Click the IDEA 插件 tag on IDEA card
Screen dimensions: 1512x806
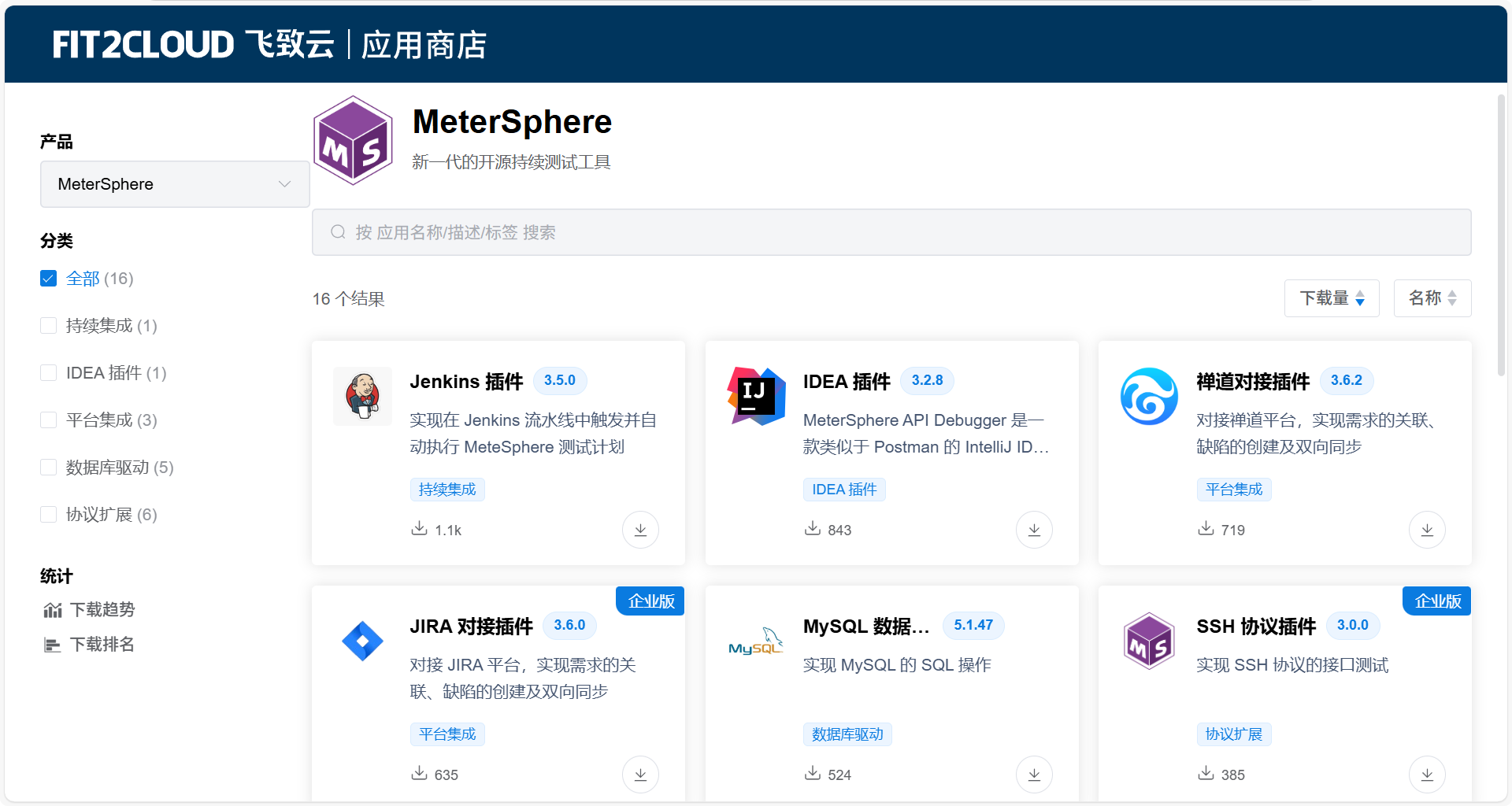[x=844, y=490]
